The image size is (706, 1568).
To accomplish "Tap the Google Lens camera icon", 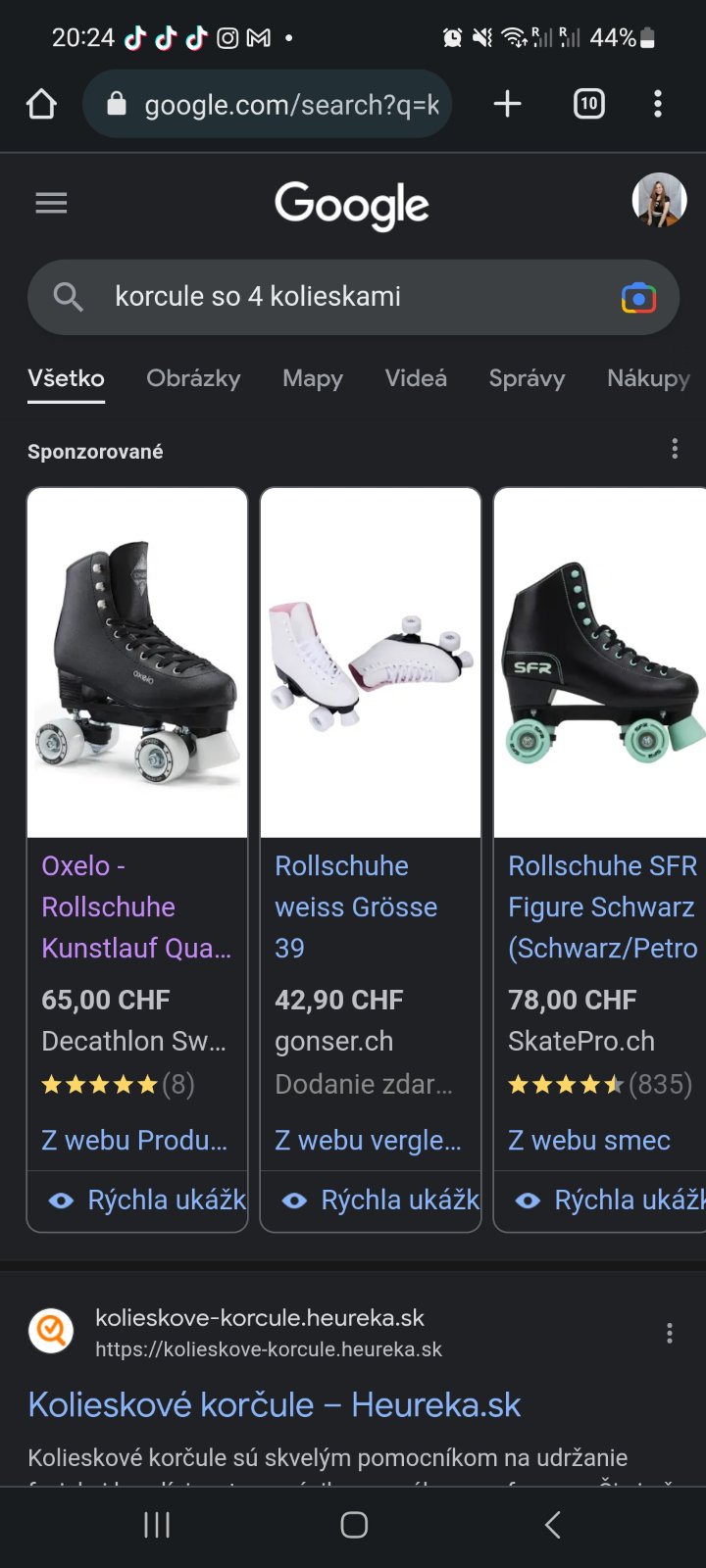I will [638, 297].
